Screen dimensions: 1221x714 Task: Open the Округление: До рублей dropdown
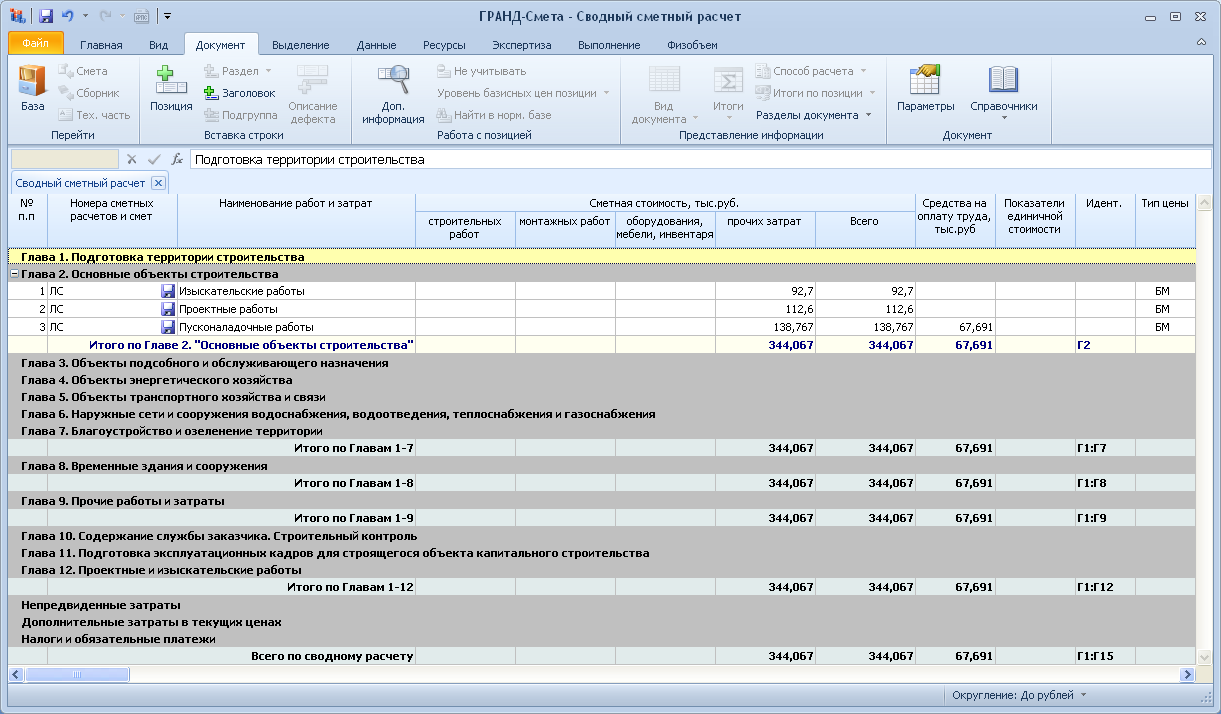coord(1019,695)
